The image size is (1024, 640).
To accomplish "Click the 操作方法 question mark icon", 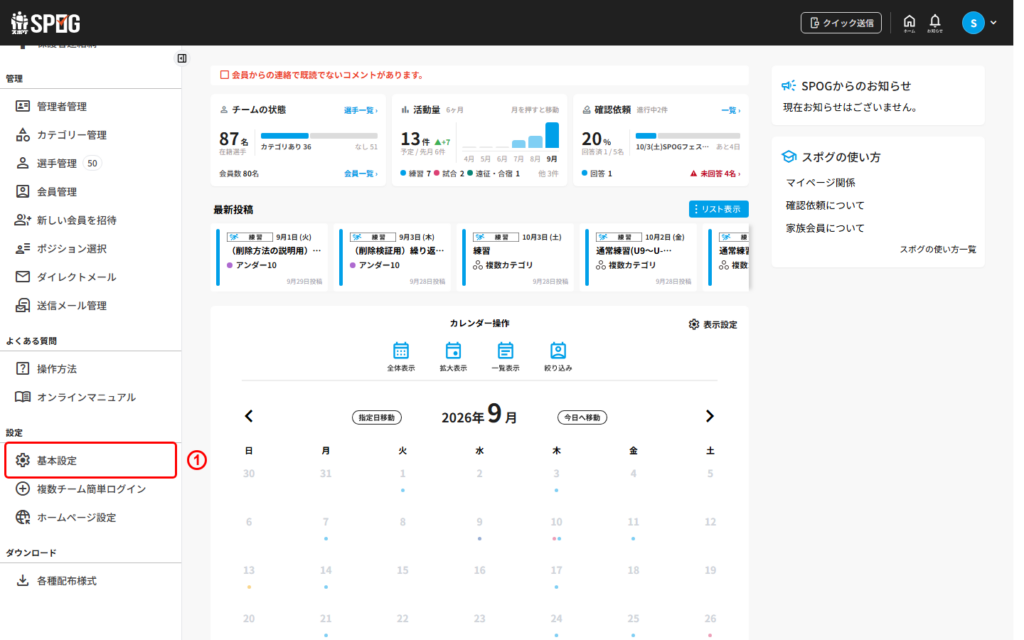I will coord(23,368).
